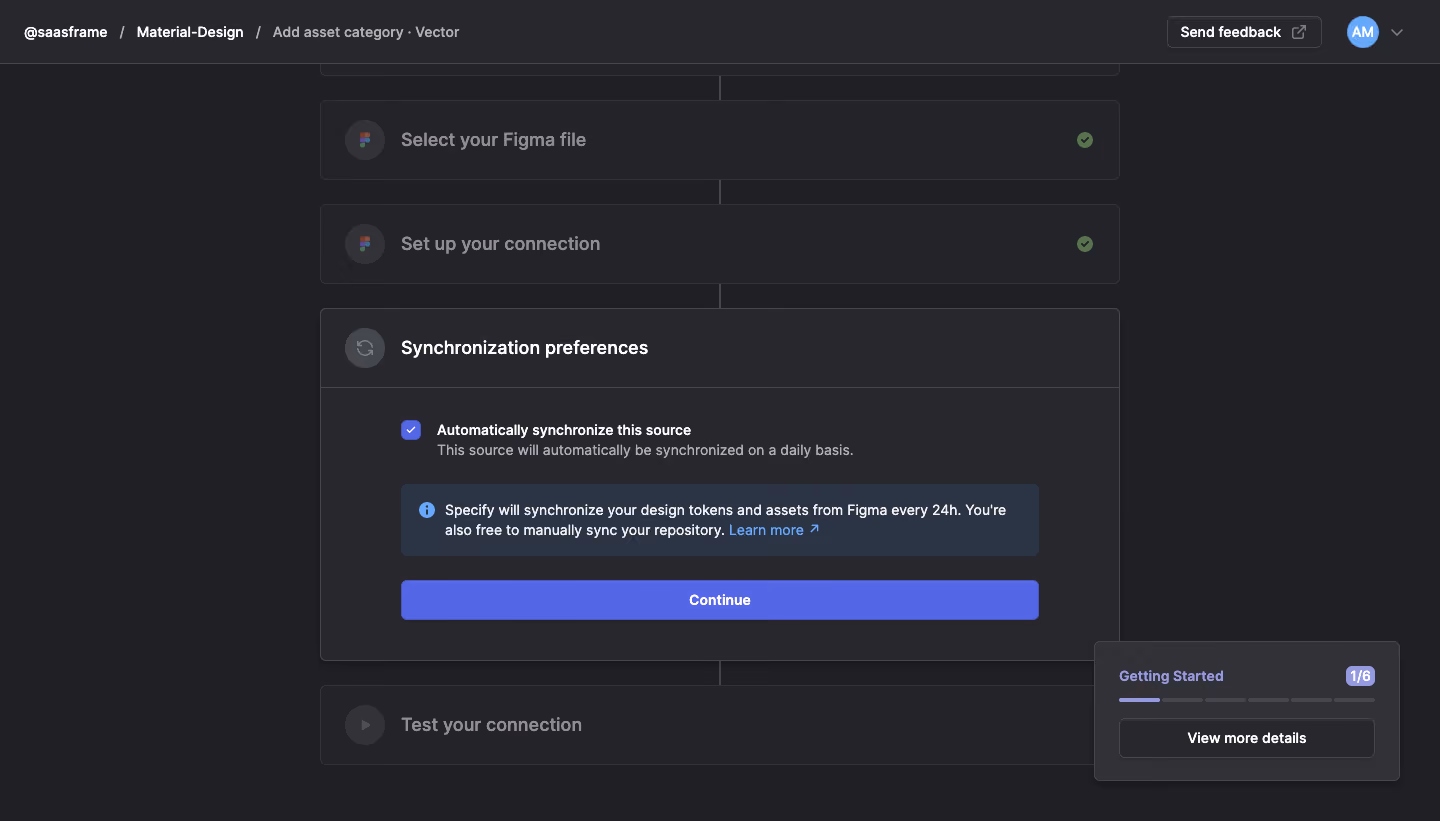Viewport: 1440px width, 821px height.
Task: Click 'This source will automatically be synchronized' description
Action: pos(645,450)
